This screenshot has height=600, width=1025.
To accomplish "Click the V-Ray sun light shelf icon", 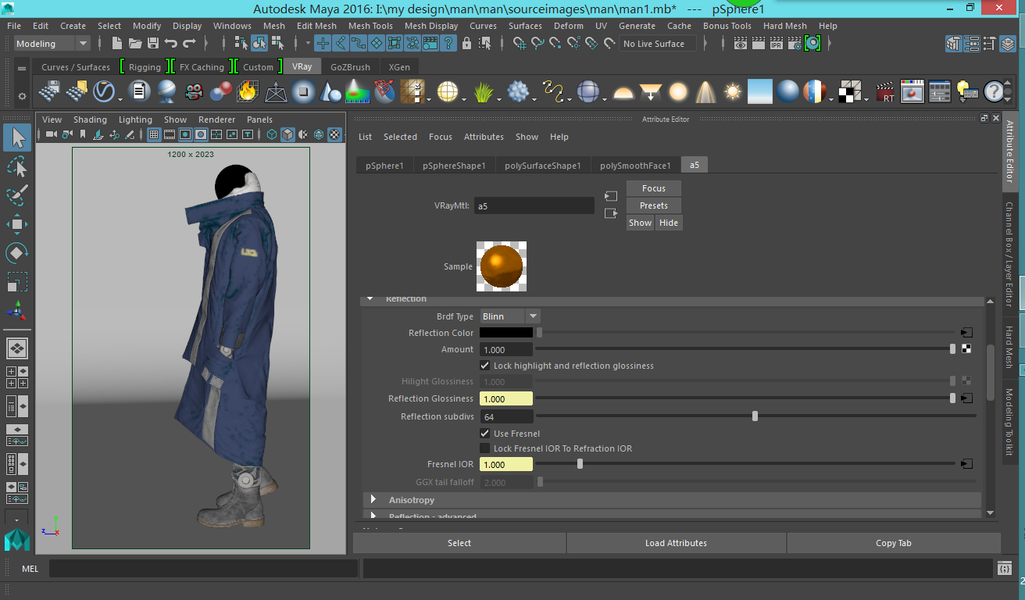I will [x=732, y=92].
